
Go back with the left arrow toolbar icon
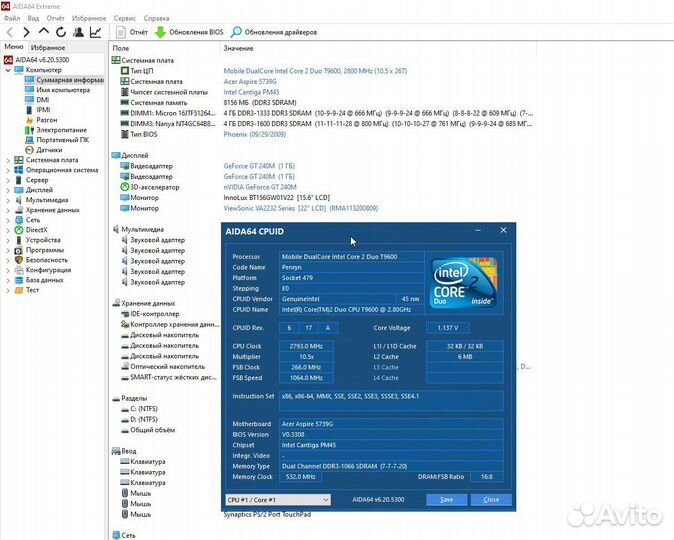point(9,32)
